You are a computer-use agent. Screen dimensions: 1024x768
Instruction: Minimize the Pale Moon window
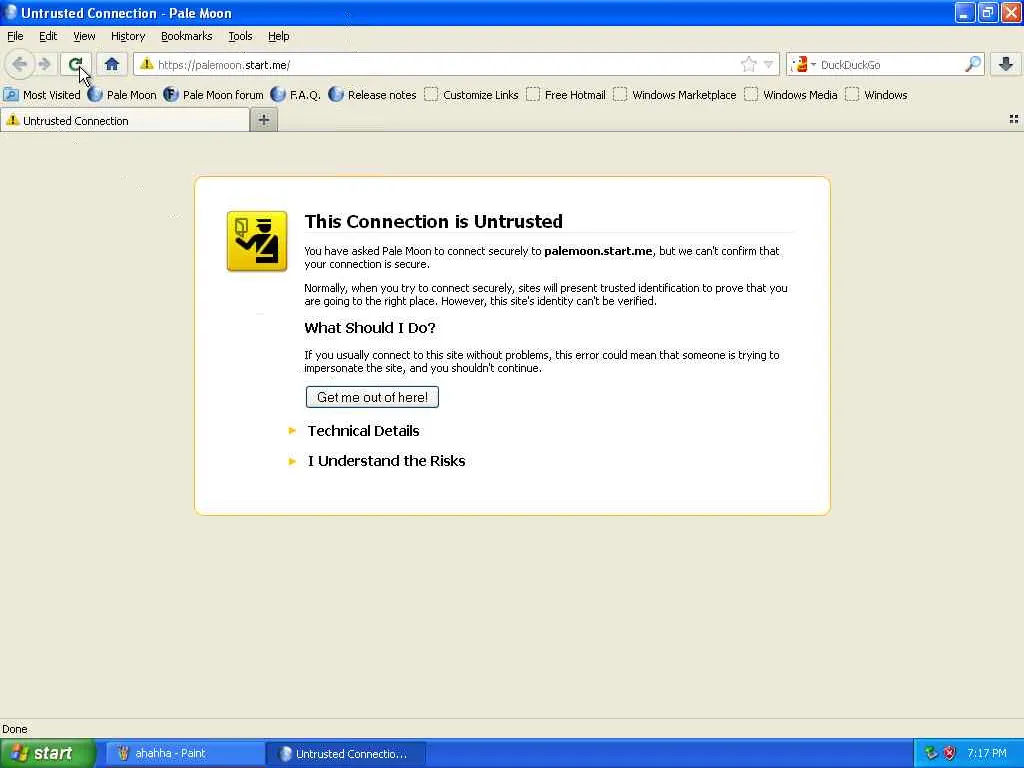[965, 12]
